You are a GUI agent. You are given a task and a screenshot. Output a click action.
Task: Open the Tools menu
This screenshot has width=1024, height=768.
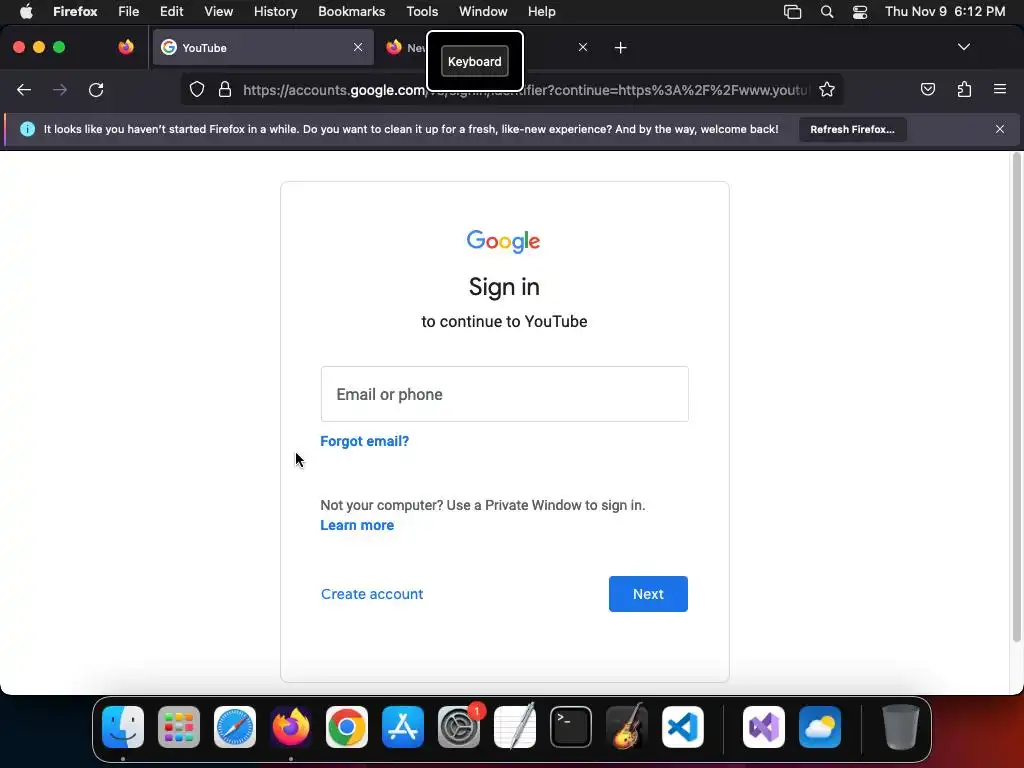pyautogui.click(x=422, y=11)
